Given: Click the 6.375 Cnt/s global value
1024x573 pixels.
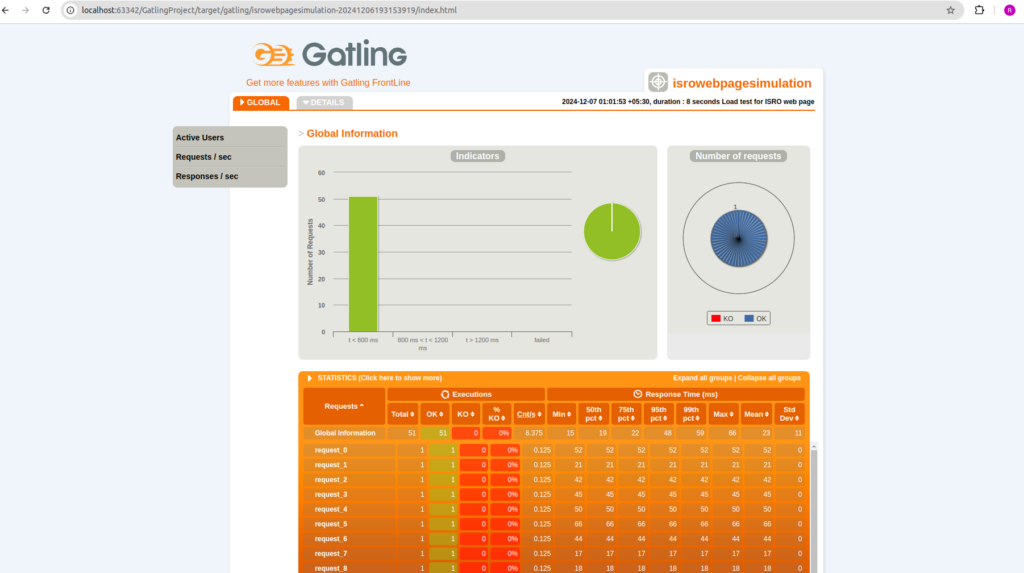Looking at the screenshot, I should pyautogui.click(x=534, y=433).
